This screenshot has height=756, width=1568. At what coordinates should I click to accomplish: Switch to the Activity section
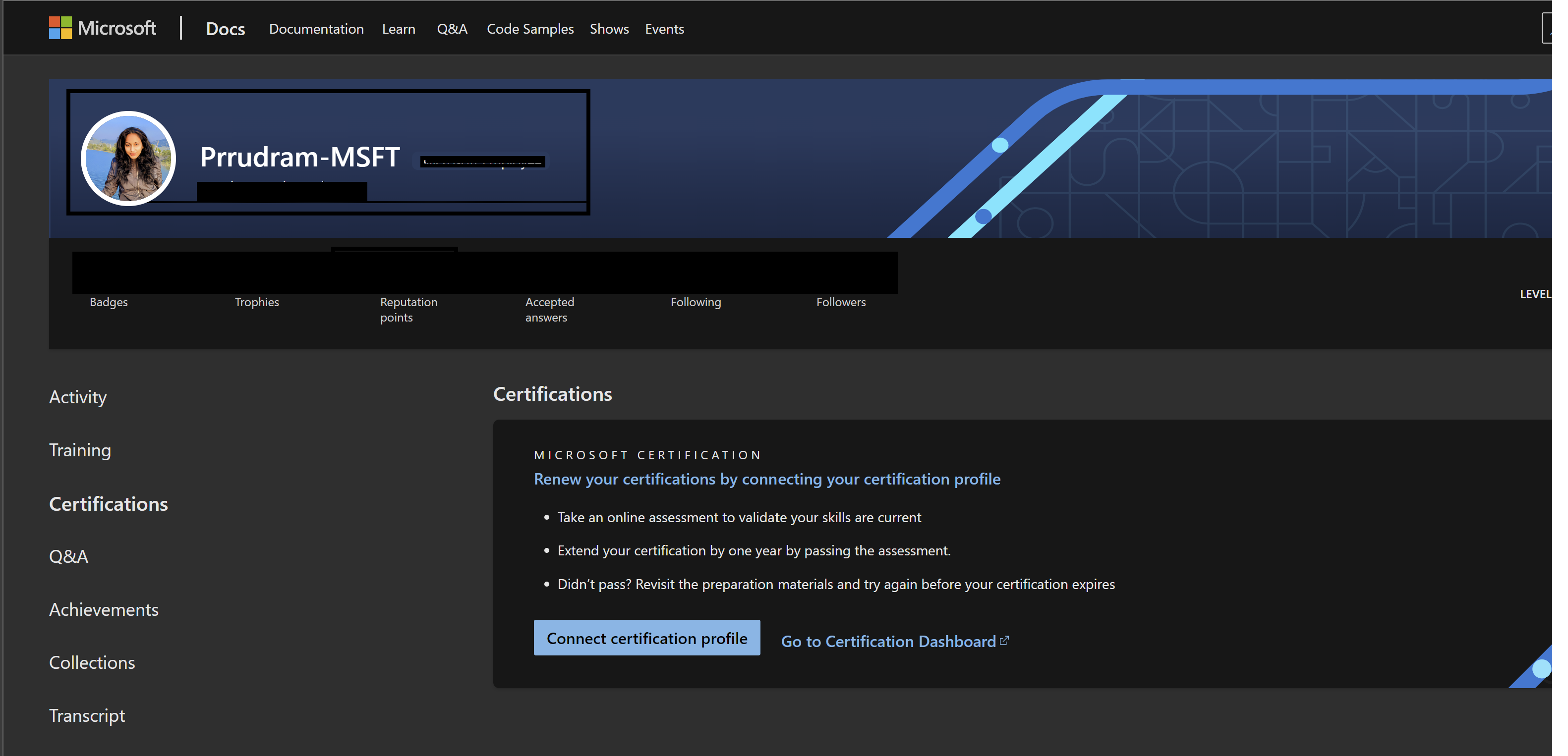coord(78,396)
